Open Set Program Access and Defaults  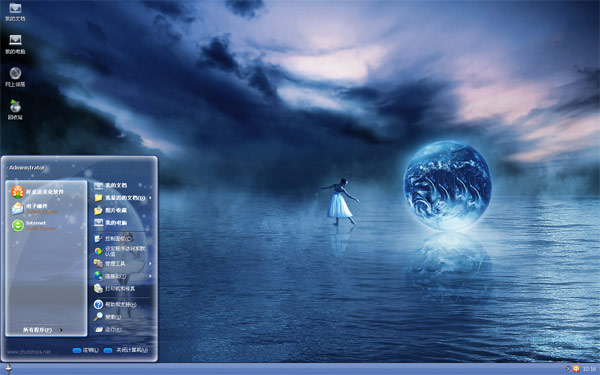coord(122,251)
